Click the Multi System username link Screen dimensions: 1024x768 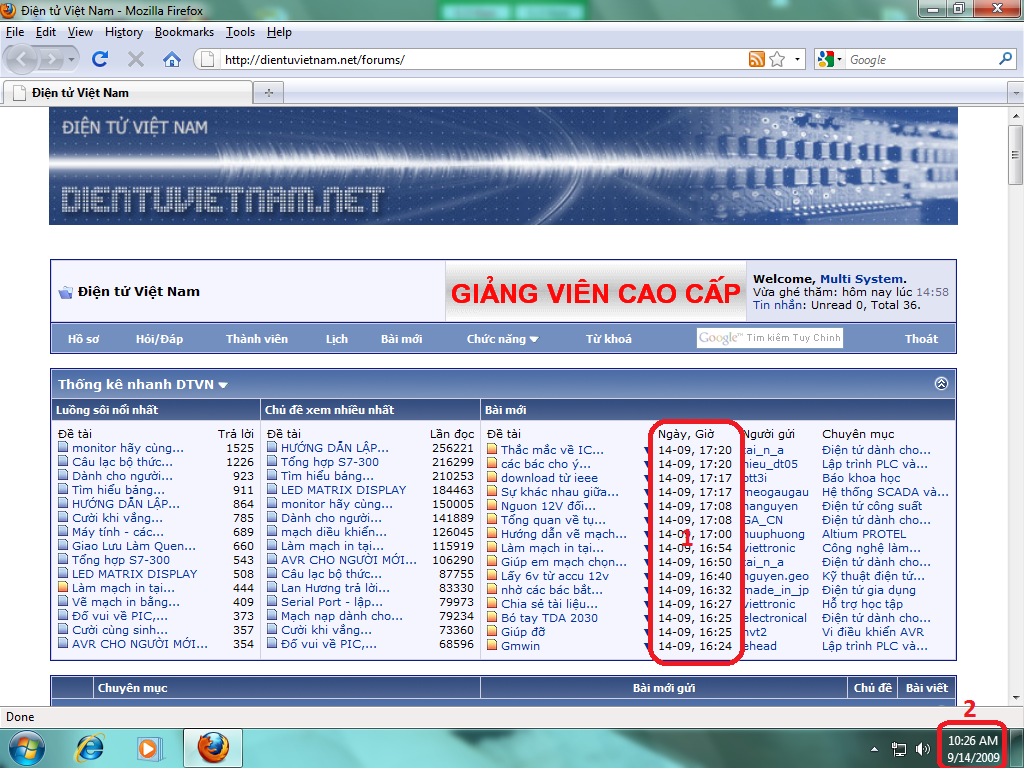point(861,279)
